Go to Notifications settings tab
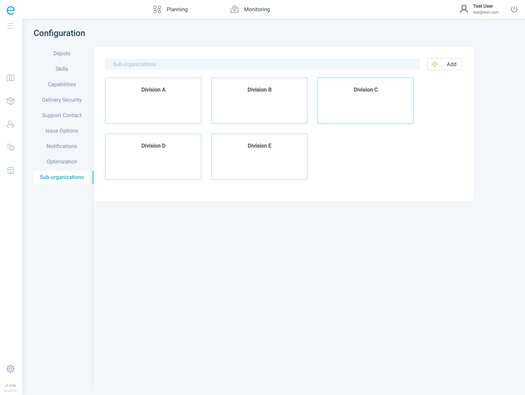The width and height of the screenshot is (525, 395). (x=62, y=146)
